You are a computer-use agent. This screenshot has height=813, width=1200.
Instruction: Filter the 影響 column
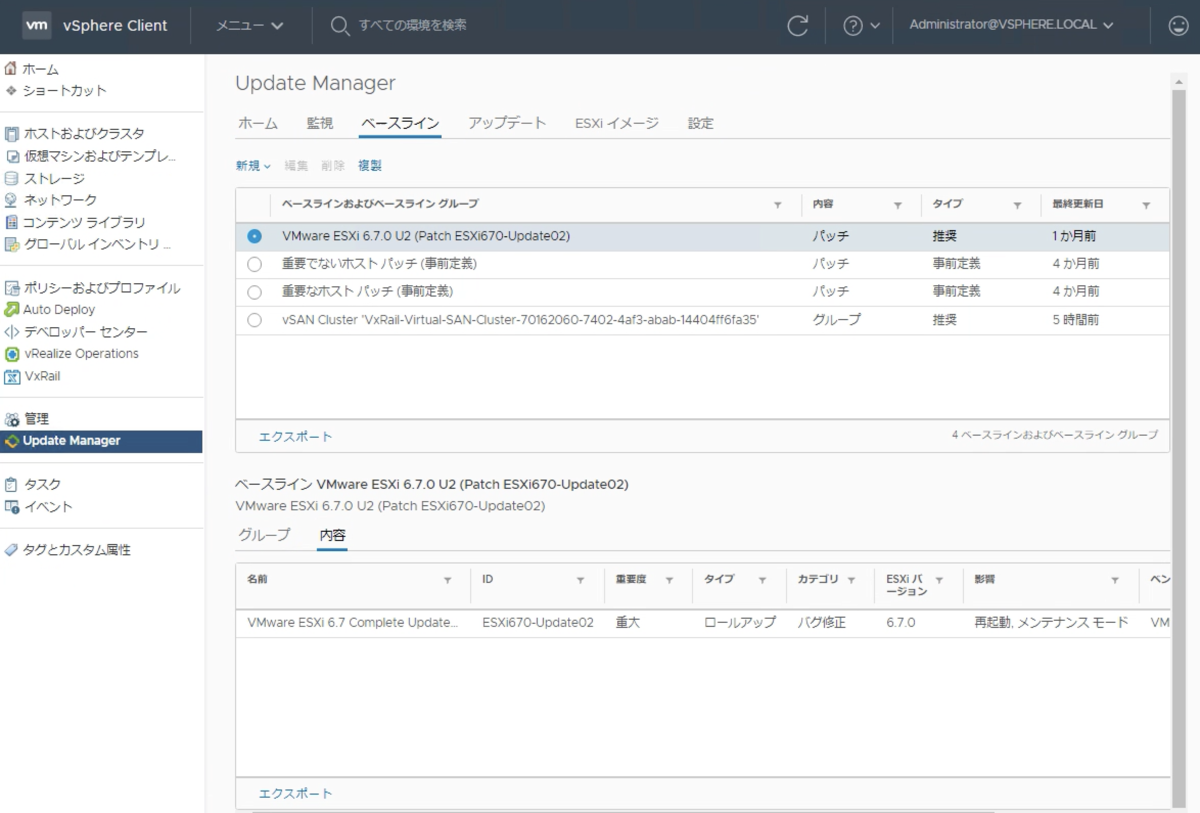pos(1115,580)
